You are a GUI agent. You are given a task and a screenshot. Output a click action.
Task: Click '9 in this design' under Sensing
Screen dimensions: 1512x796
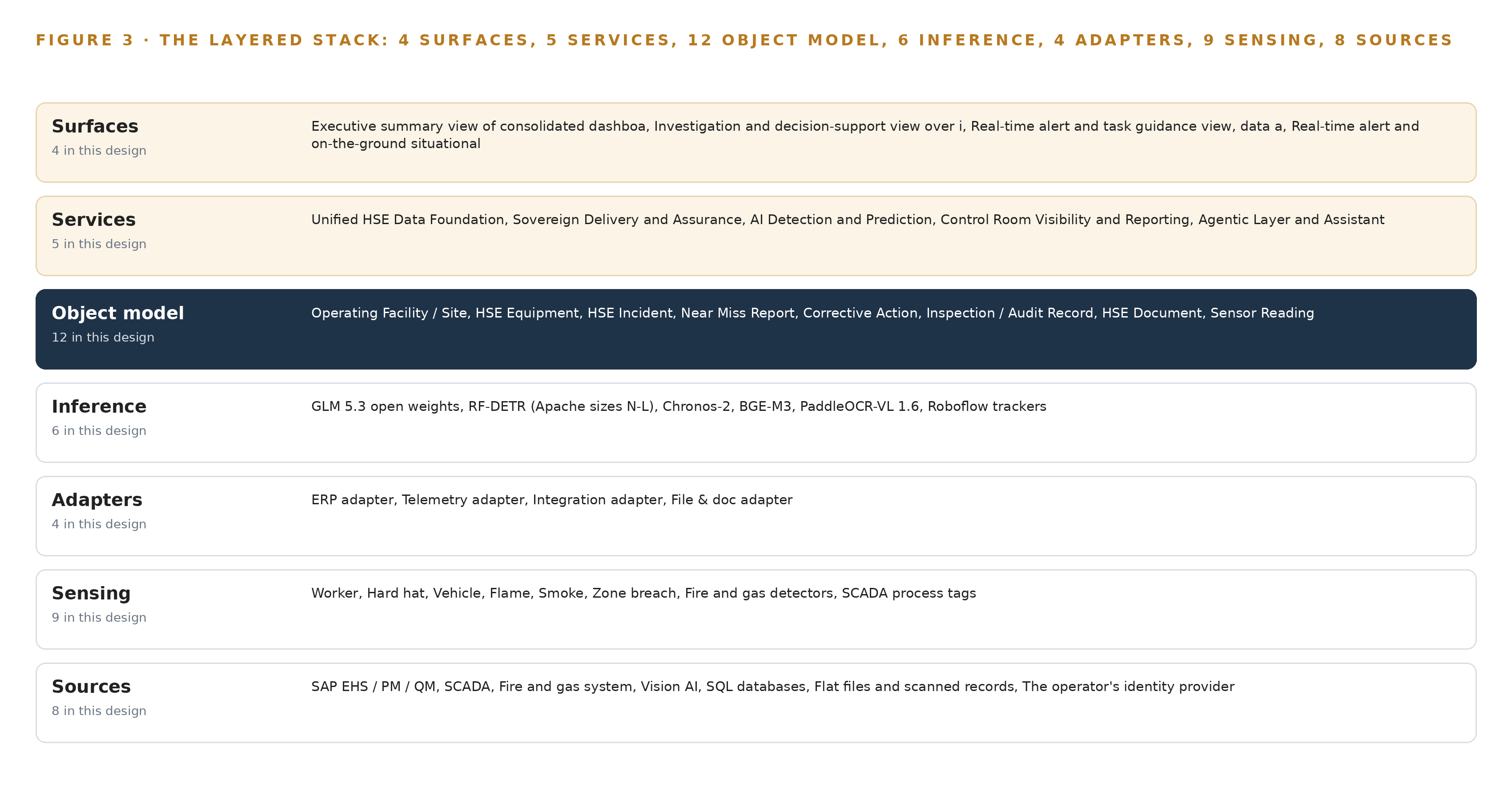99,617
